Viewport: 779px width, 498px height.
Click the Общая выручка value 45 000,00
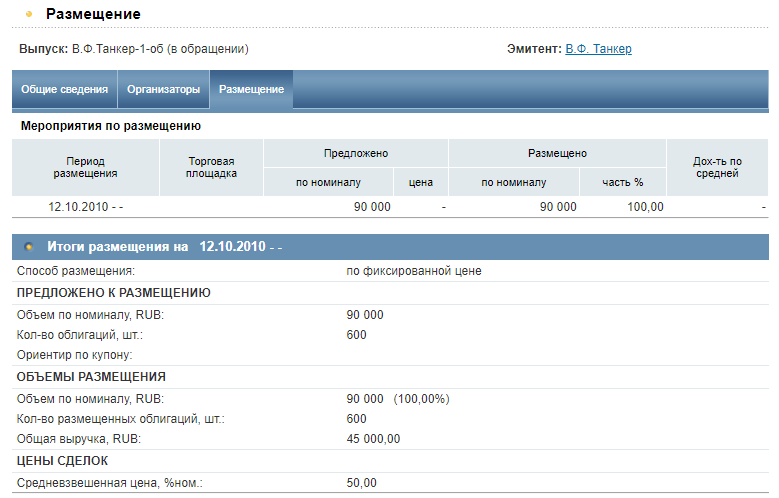(373, 439)
